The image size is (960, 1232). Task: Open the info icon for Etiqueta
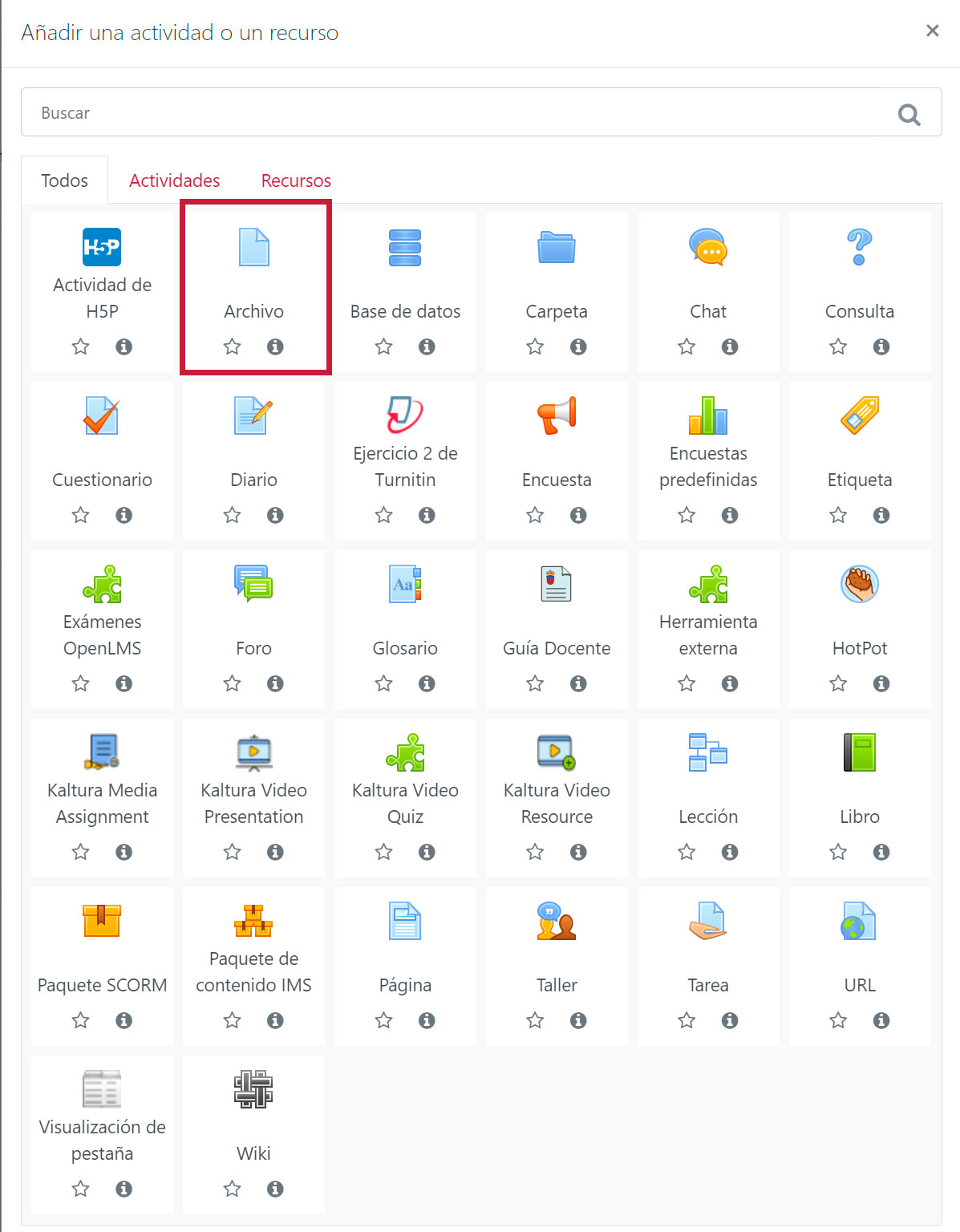tap(881, 515)
